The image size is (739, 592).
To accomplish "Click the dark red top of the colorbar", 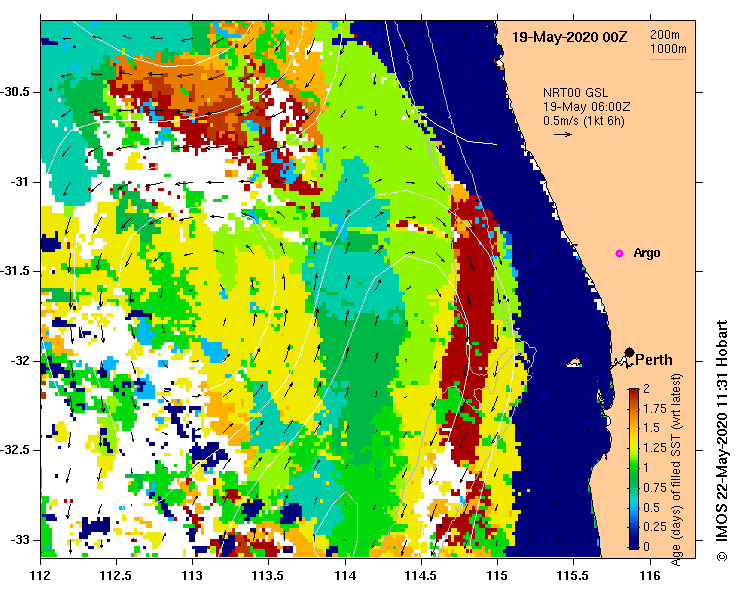I will pos(634,392).
